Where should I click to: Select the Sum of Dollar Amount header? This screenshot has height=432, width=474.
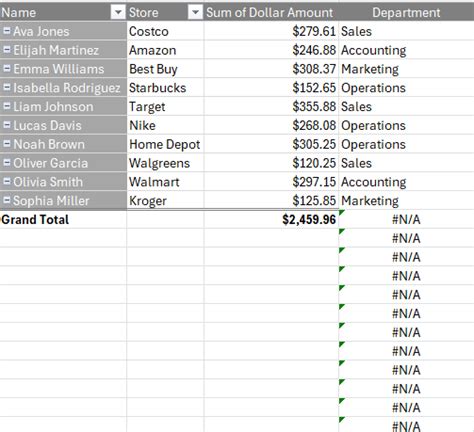271,12
